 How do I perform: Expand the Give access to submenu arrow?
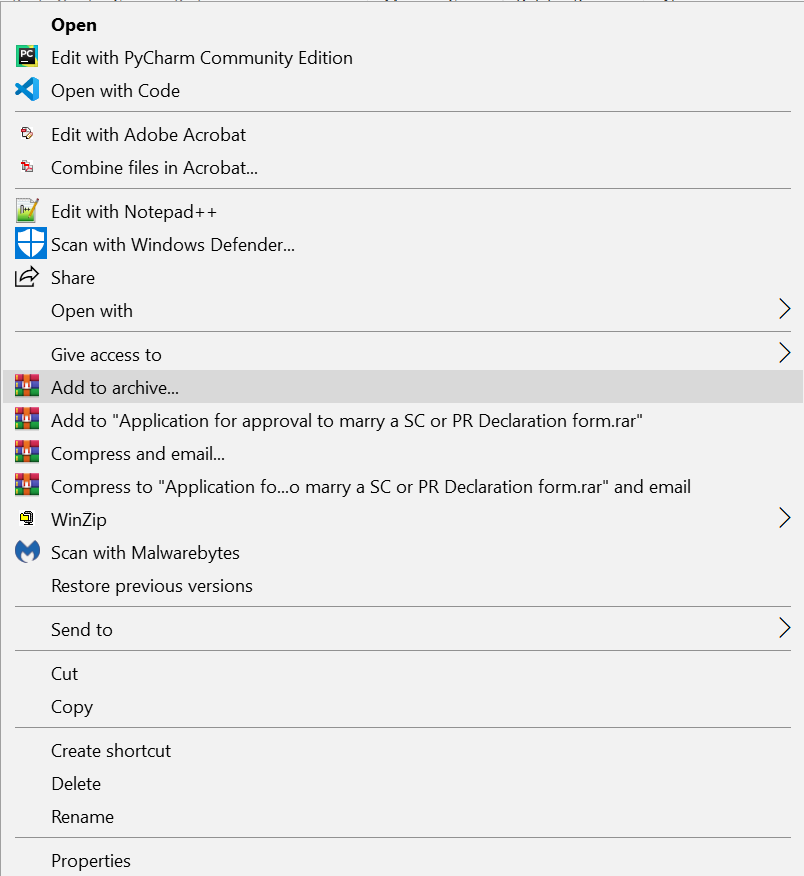click(x=784, y=353)
